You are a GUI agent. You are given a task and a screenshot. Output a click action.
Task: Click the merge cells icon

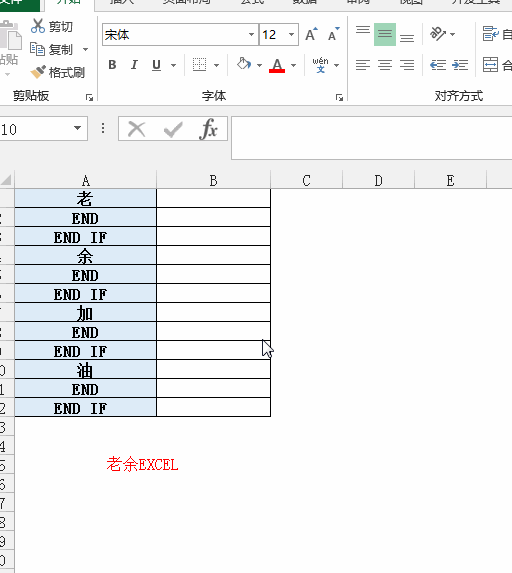tap(490, 65)
